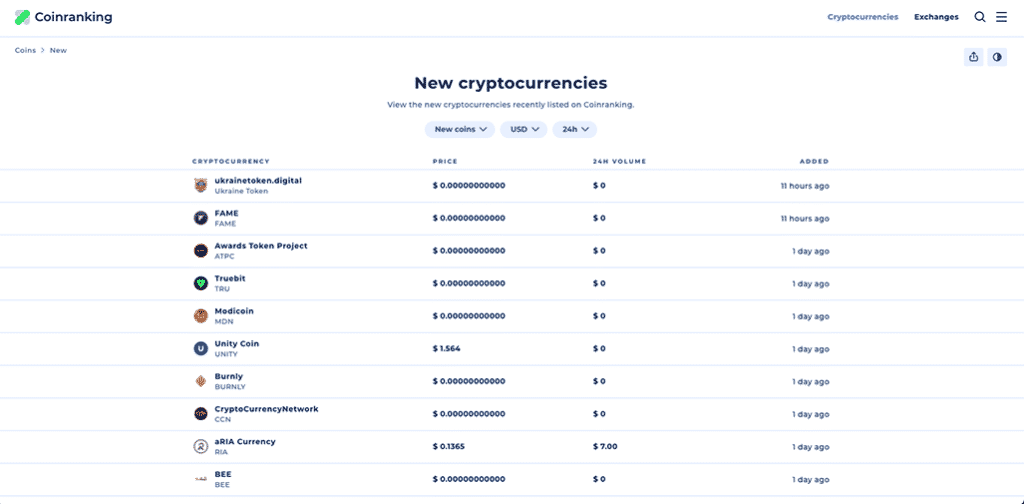
Task: Open the search magnifier icon
Action: coord(980,17)
